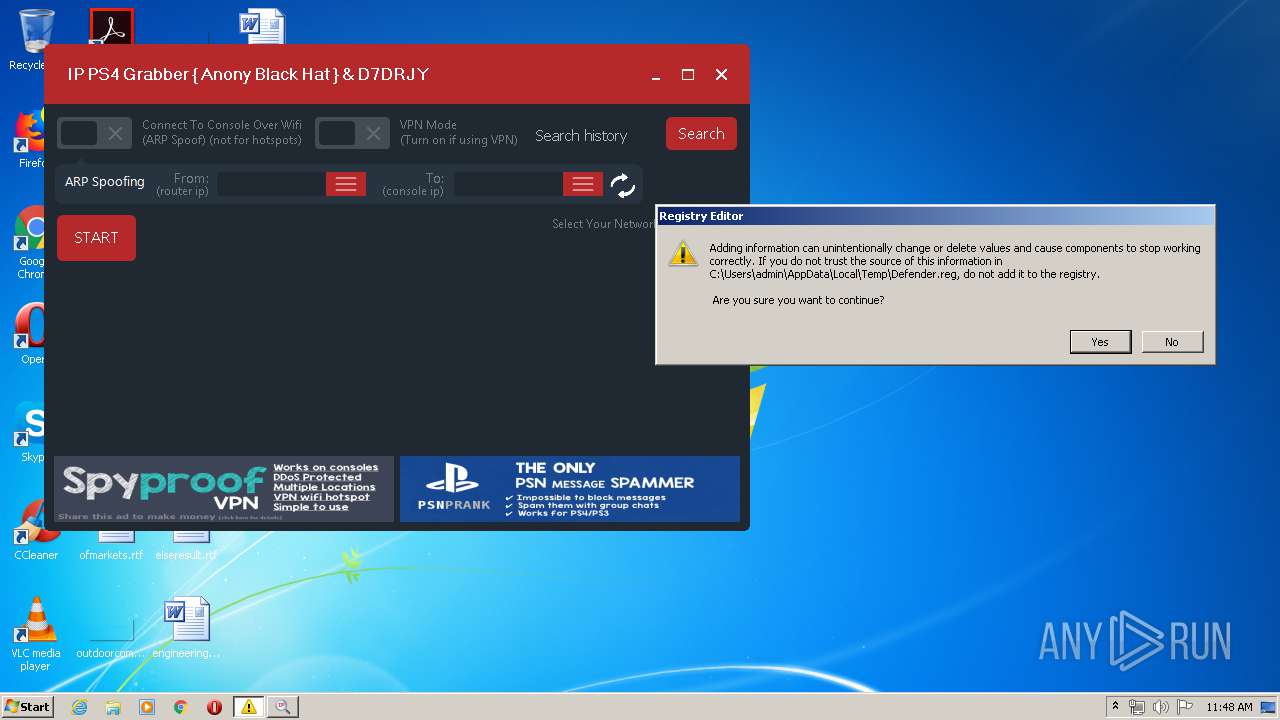Click the volume speaker tray icon
The image size is (1280, 720).
click(x=1161, y=707)
